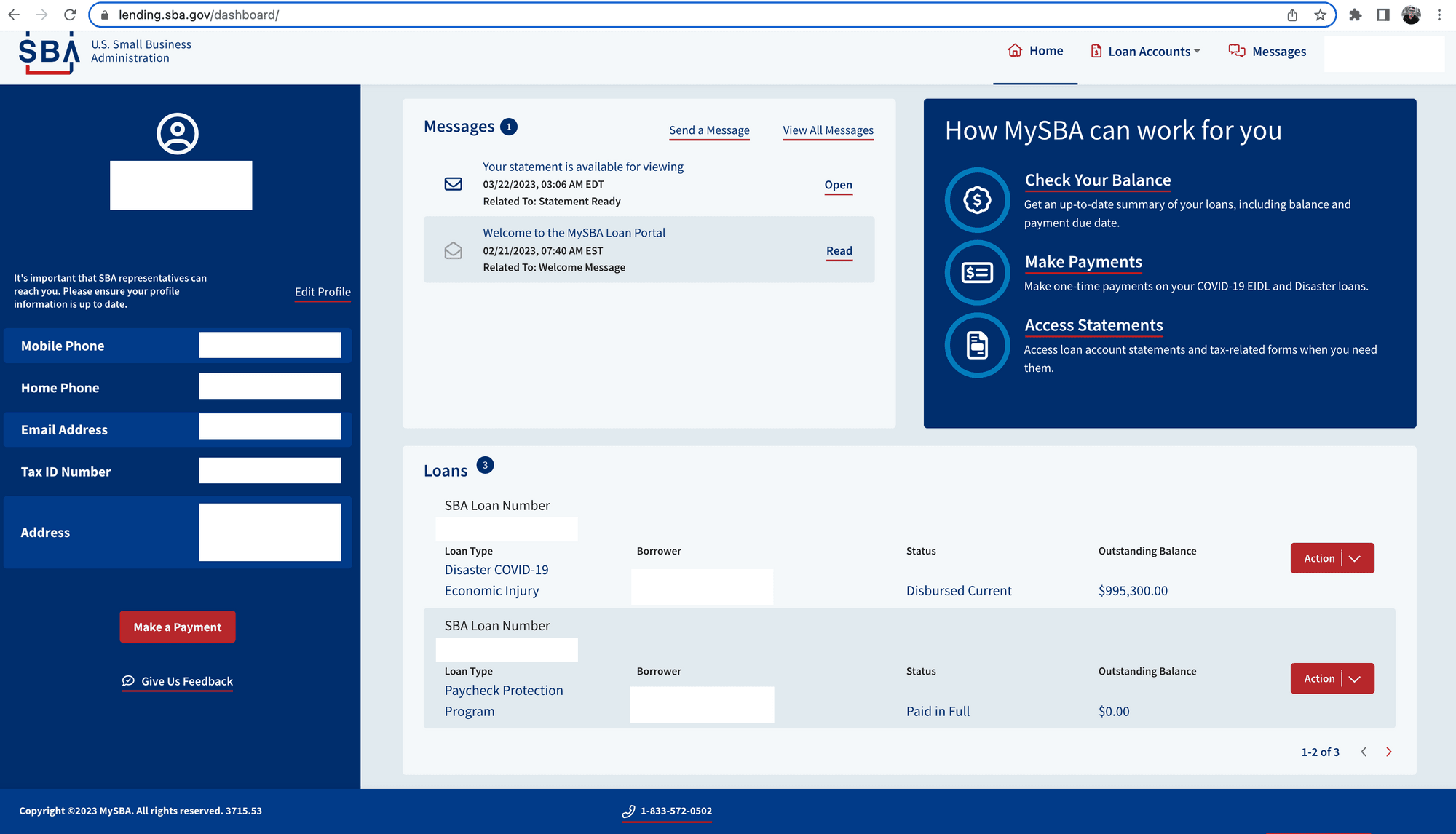Click the Access Statements document icon

(977, 345)
